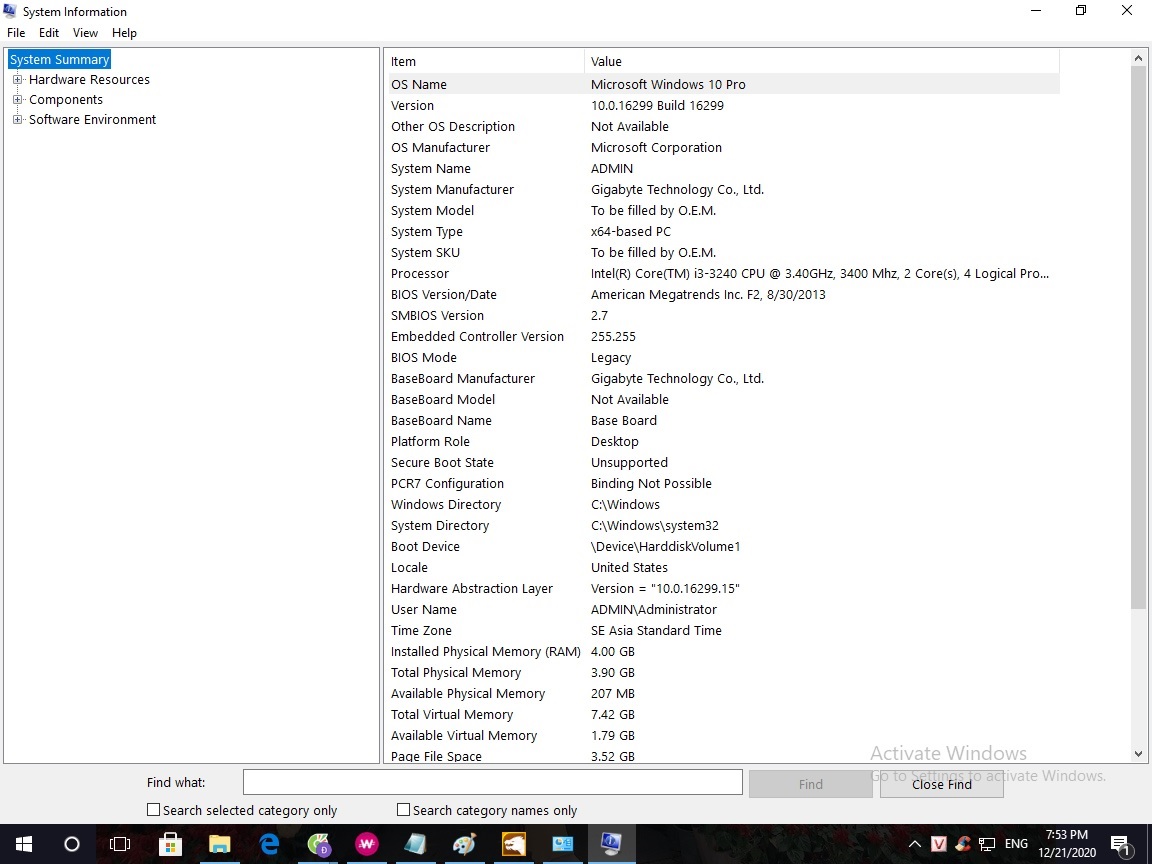Open the Action Center notifications icon
The width and height of the screenshot is (1152, 864).
[1120, 844]
